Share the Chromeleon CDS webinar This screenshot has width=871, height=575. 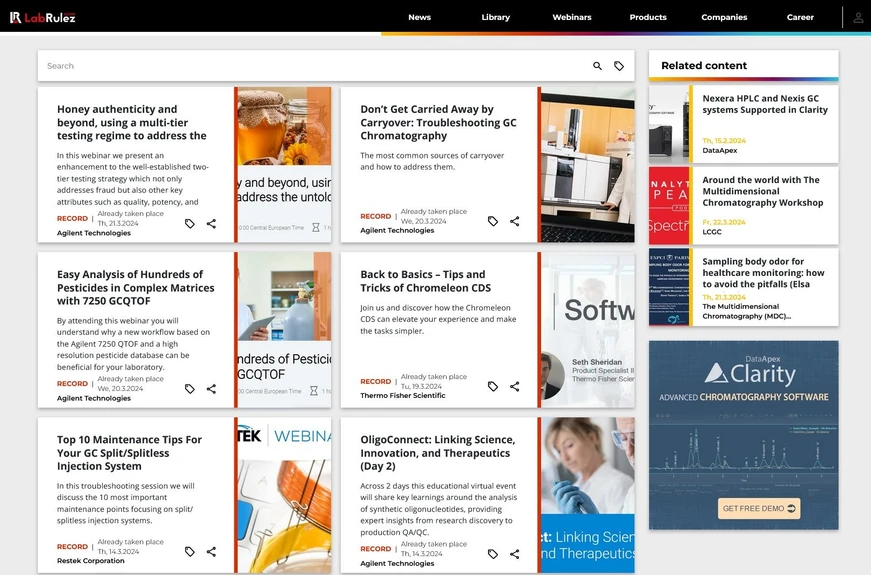(x=514, y=386)
